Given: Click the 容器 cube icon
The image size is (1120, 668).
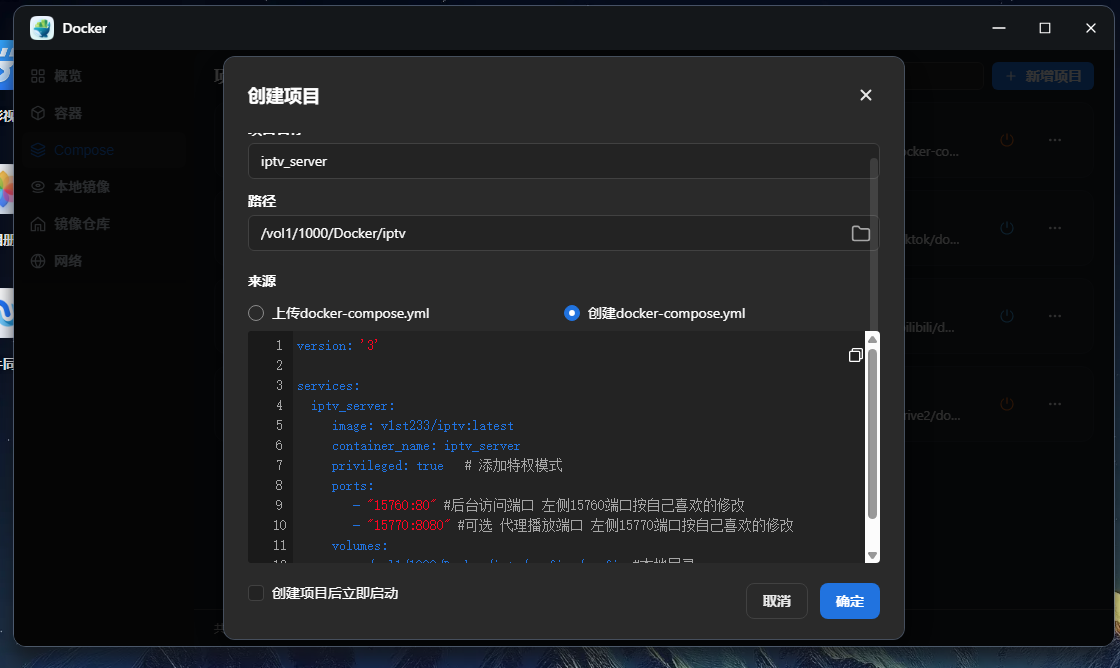Looking at the screenshot, I should pyautogui.click(x=38, y=113).
